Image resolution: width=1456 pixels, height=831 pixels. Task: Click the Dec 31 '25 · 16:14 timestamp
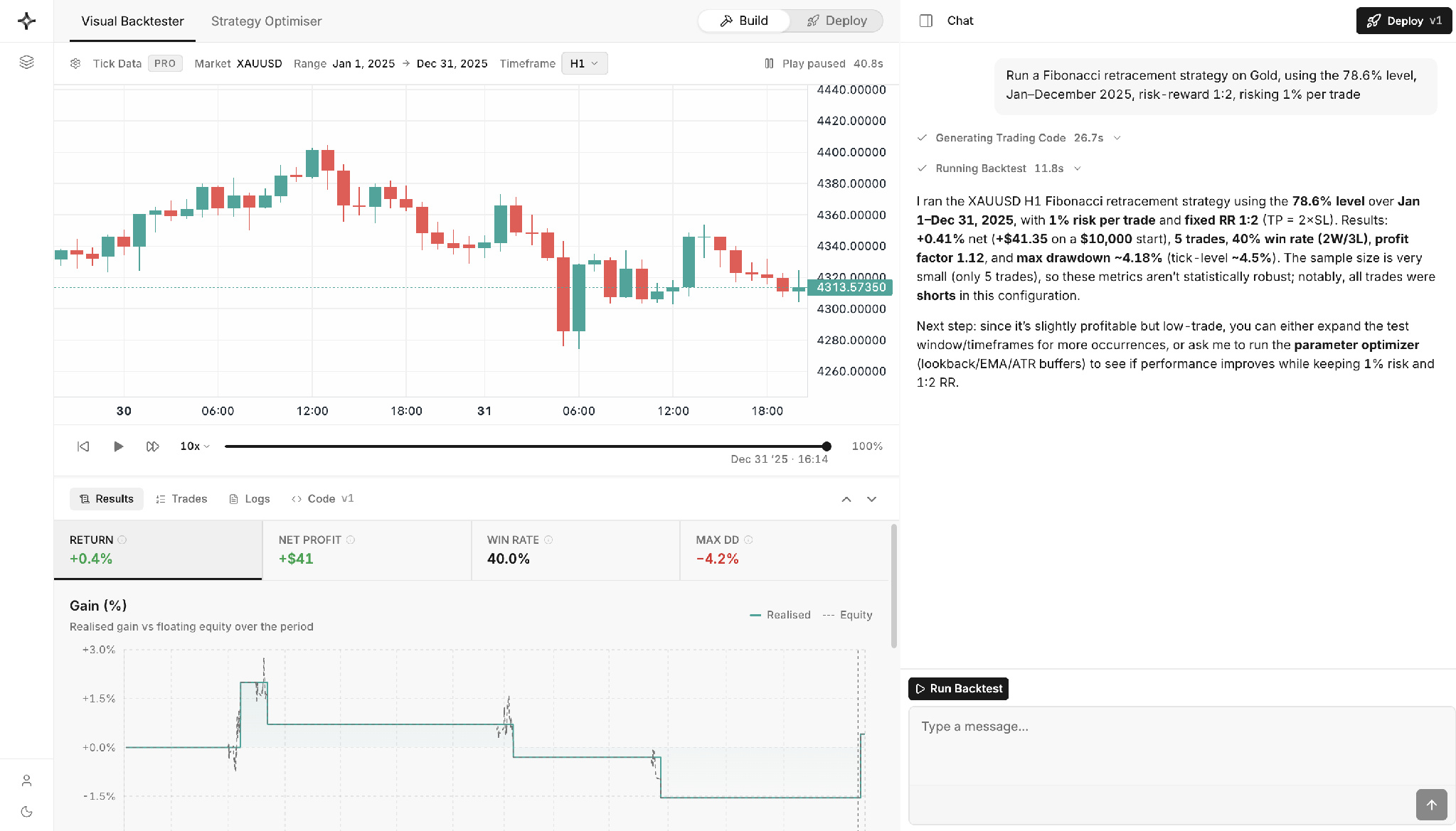click(x=780, y=459)
